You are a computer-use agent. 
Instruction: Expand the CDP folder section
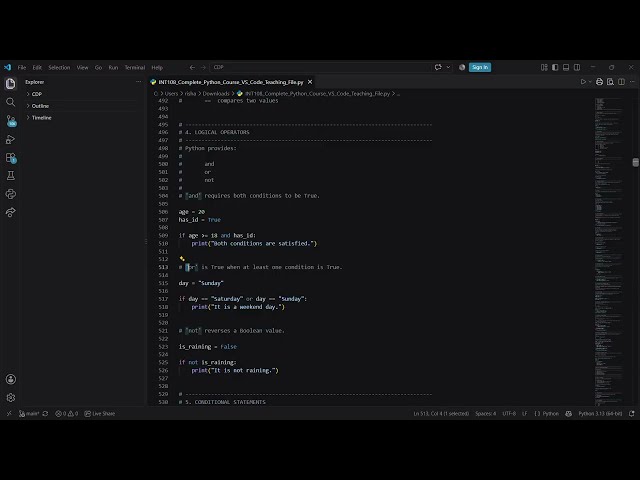(82, 94)
